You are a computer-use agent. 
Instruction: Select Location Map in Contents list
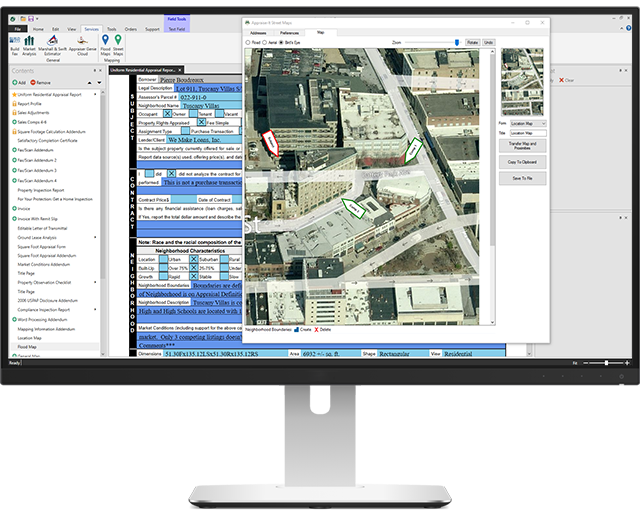[29, 338]
